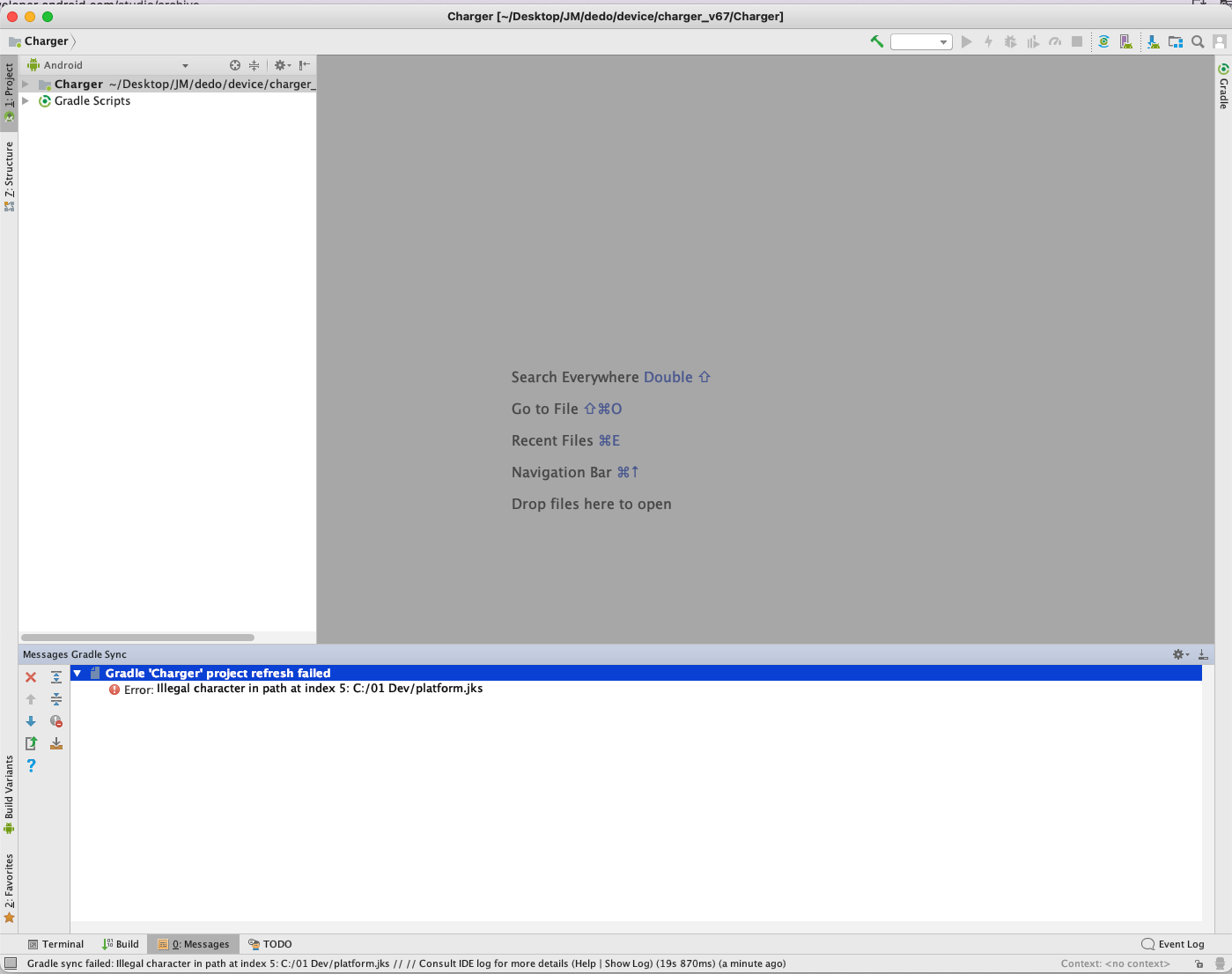Click the user account avatar icon
This screenshot has width=1232, height=974.
click(x=1220, y=41)
